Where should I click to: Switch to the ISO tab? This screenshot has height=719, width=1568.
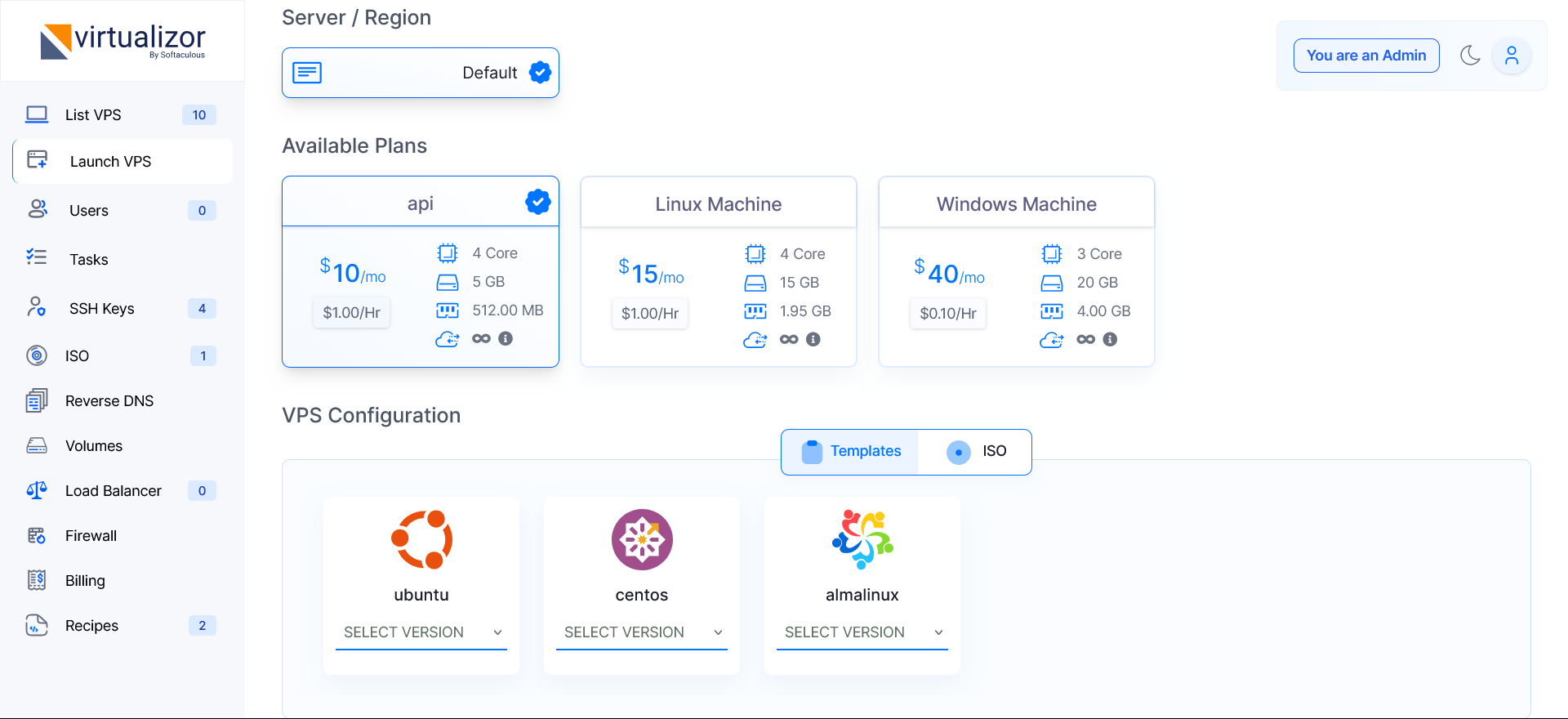point(976,452)
